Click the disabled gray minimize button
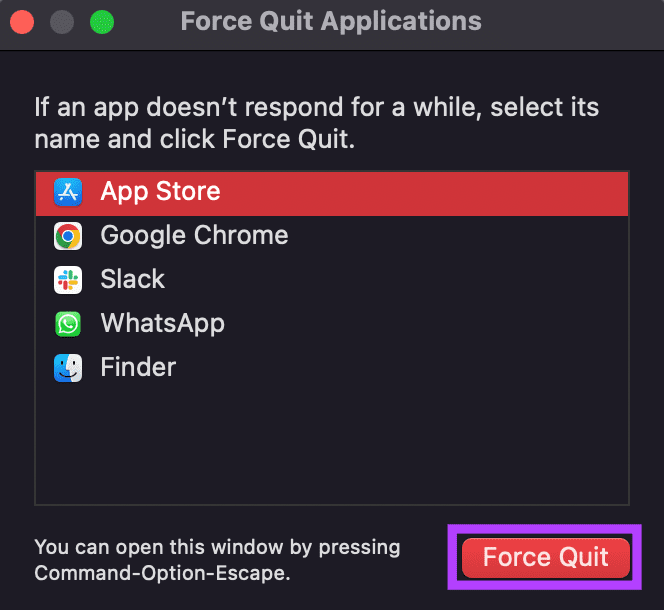The width and height of the screenshot is (664, 610). click(x=62, y=22)
